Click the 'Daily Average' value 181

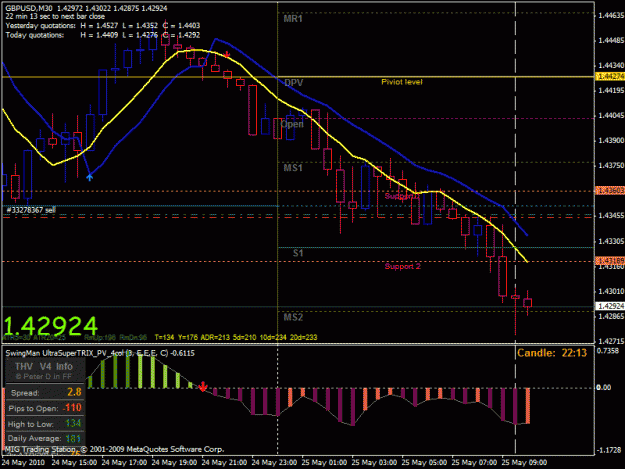pyautogui.click(x=73, y=439)
